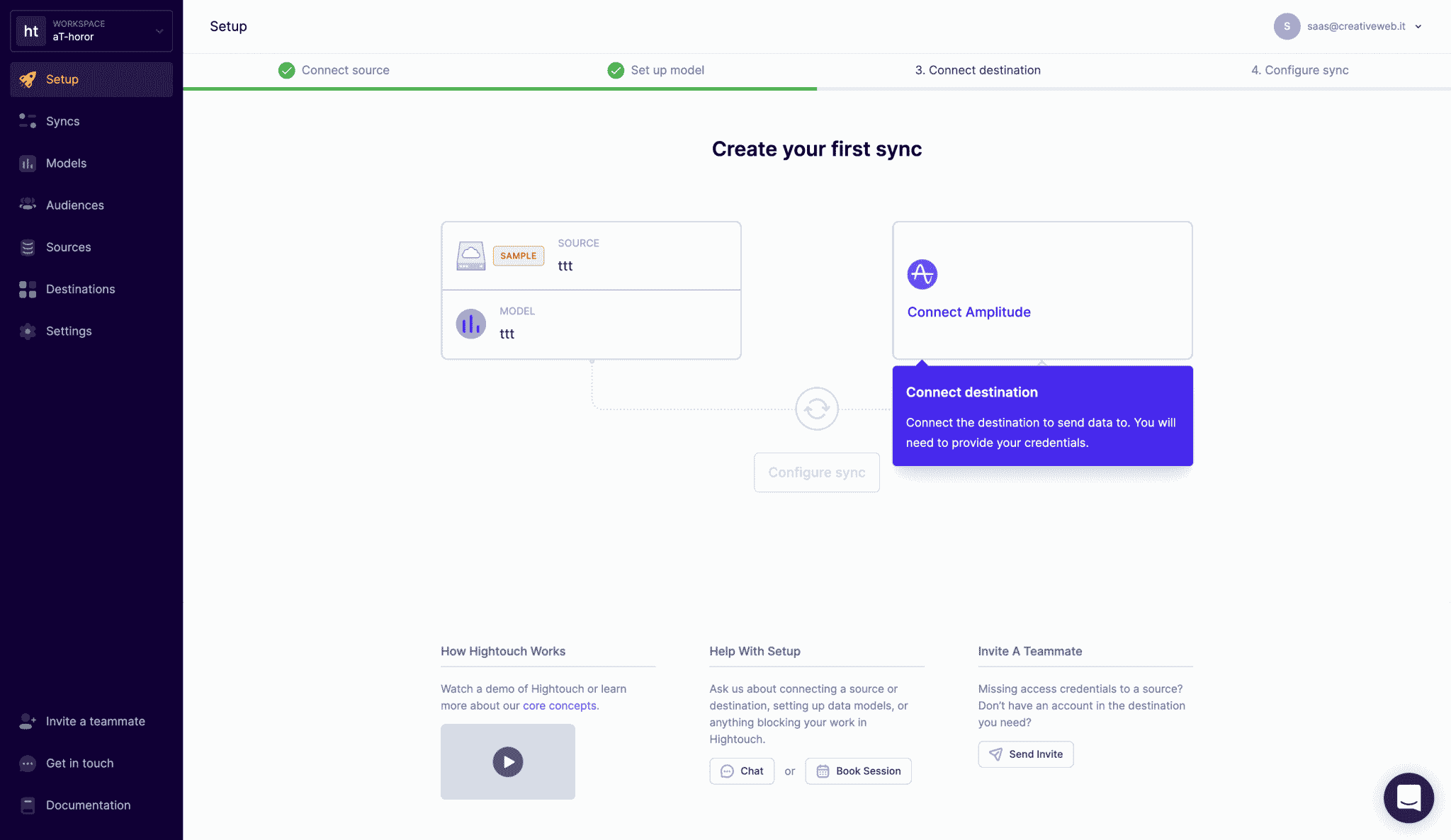Click the Set up model completed checkmark
The height and width of the screenshot is (840, 1451).
(x=614, y=70)
